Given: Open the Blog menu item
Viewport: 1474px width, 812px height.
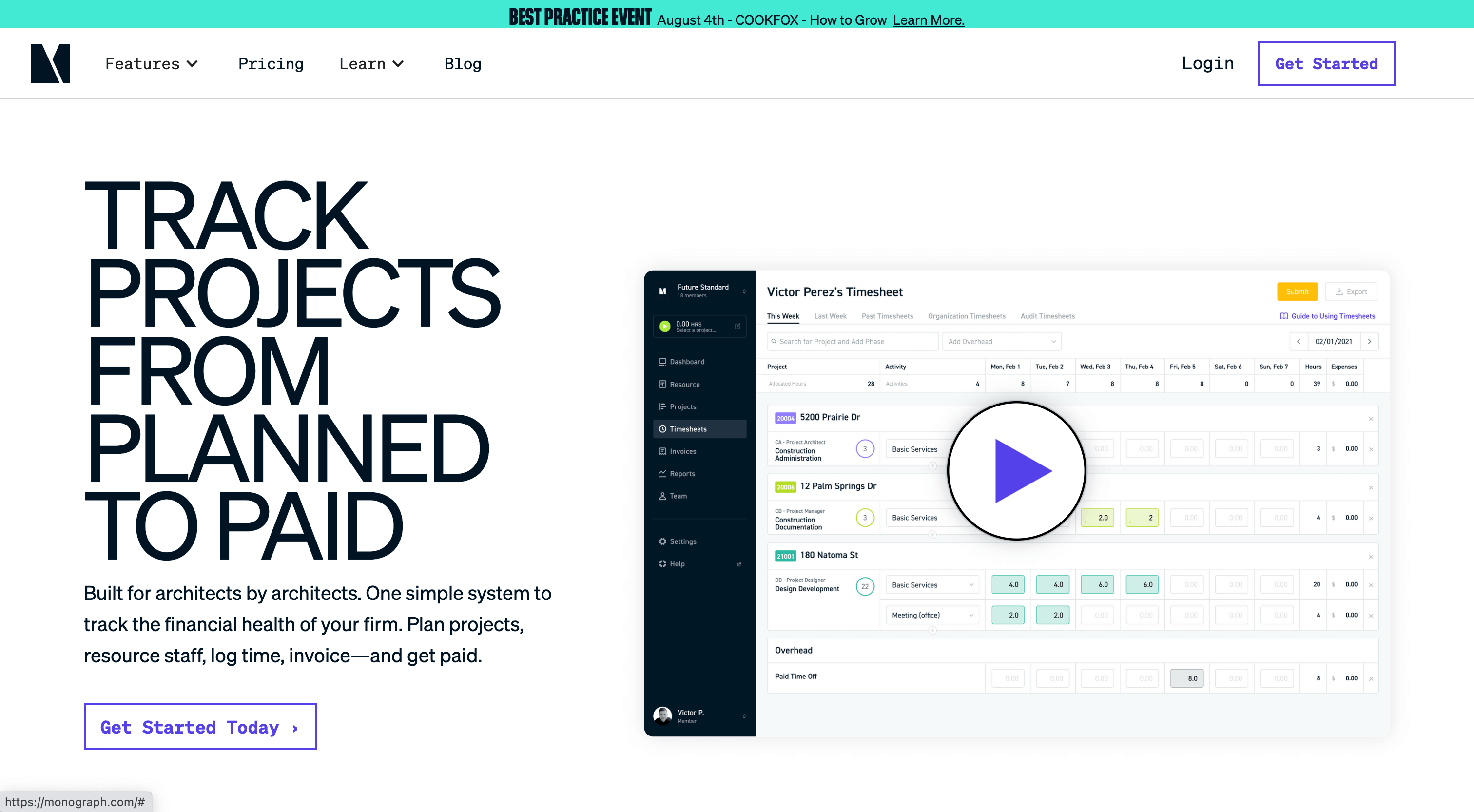Looking at the screenshot, I should pyautogui.click(x=463, y=63).
